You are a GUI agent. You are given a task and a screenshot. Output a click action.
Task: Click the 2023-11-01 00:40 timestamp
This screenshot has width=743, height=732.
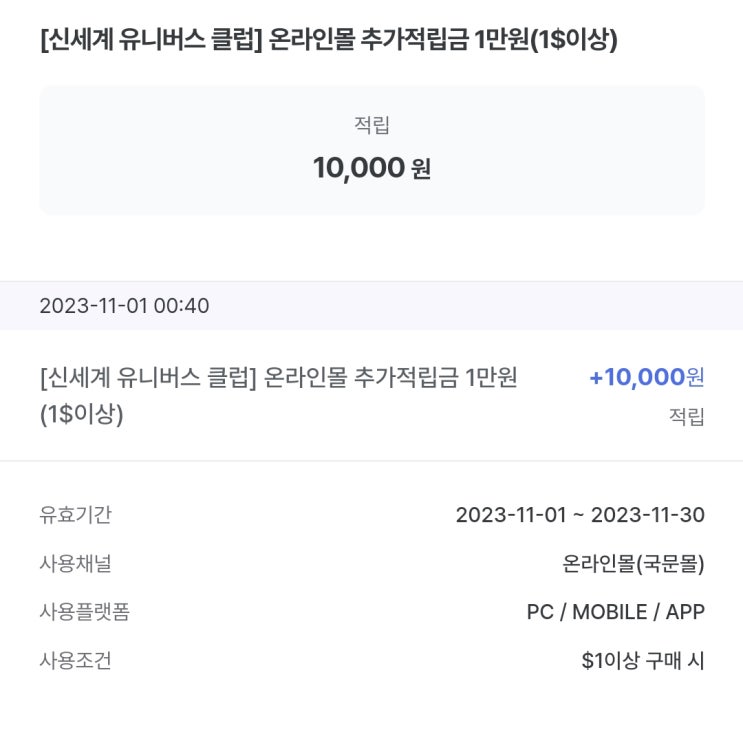[124, 306]
